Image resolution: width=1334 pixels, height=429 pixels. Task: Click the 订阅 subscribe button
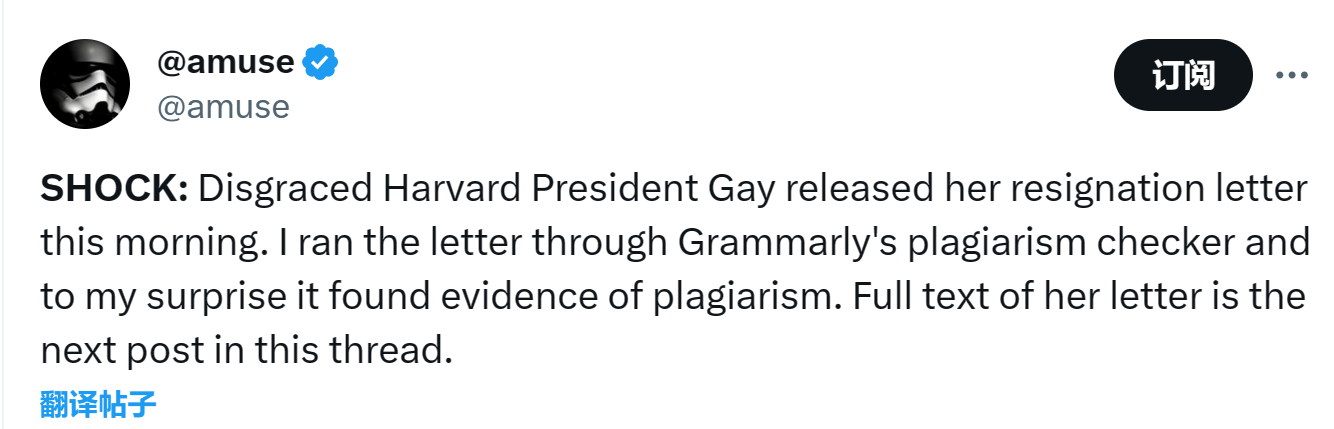coord(1183,75)
